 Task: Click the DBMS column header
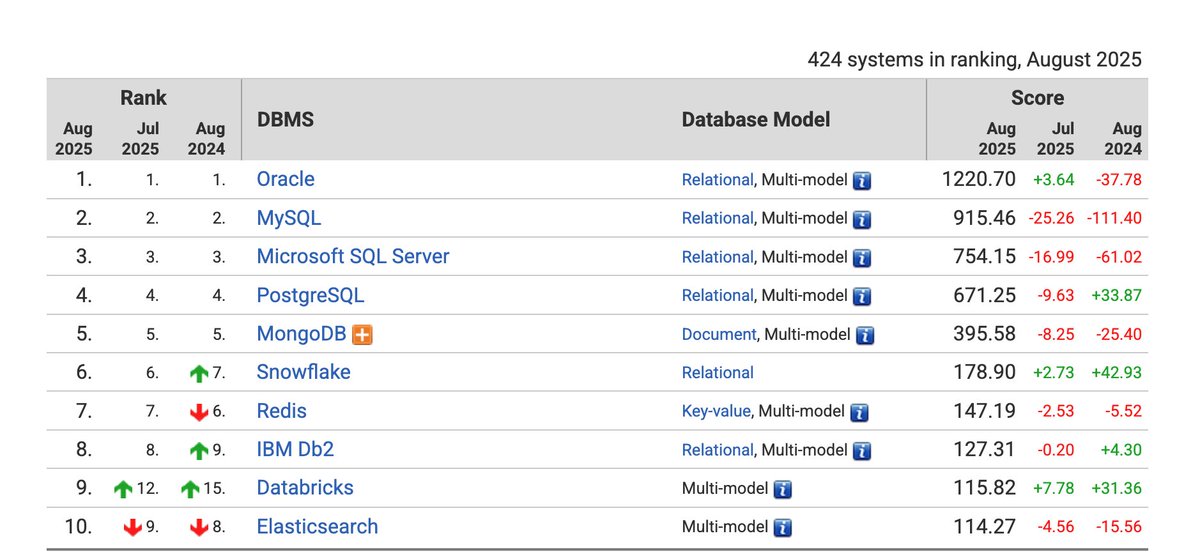(285, 119)
